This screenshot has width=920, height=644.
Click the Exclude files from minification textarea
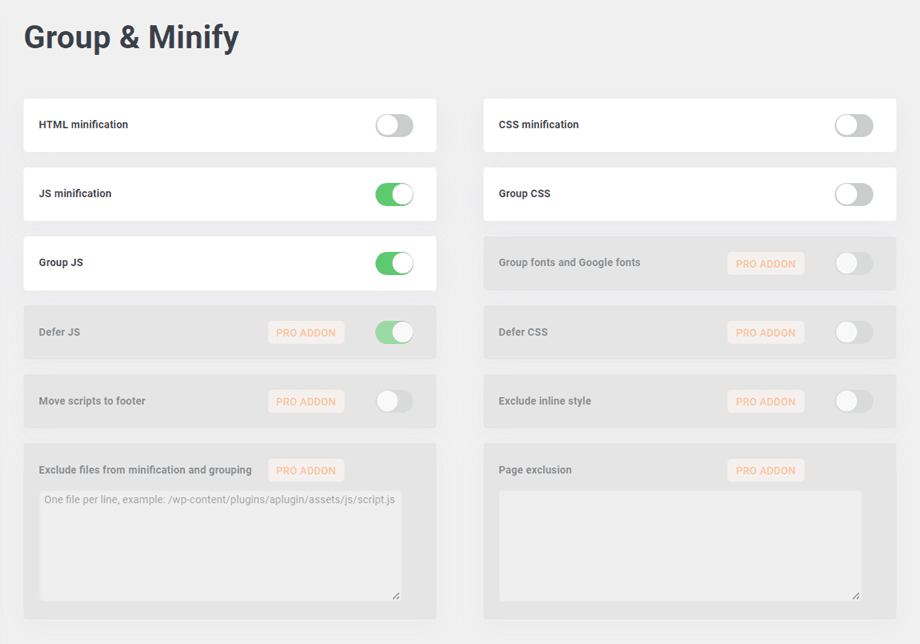coord(220,545)
